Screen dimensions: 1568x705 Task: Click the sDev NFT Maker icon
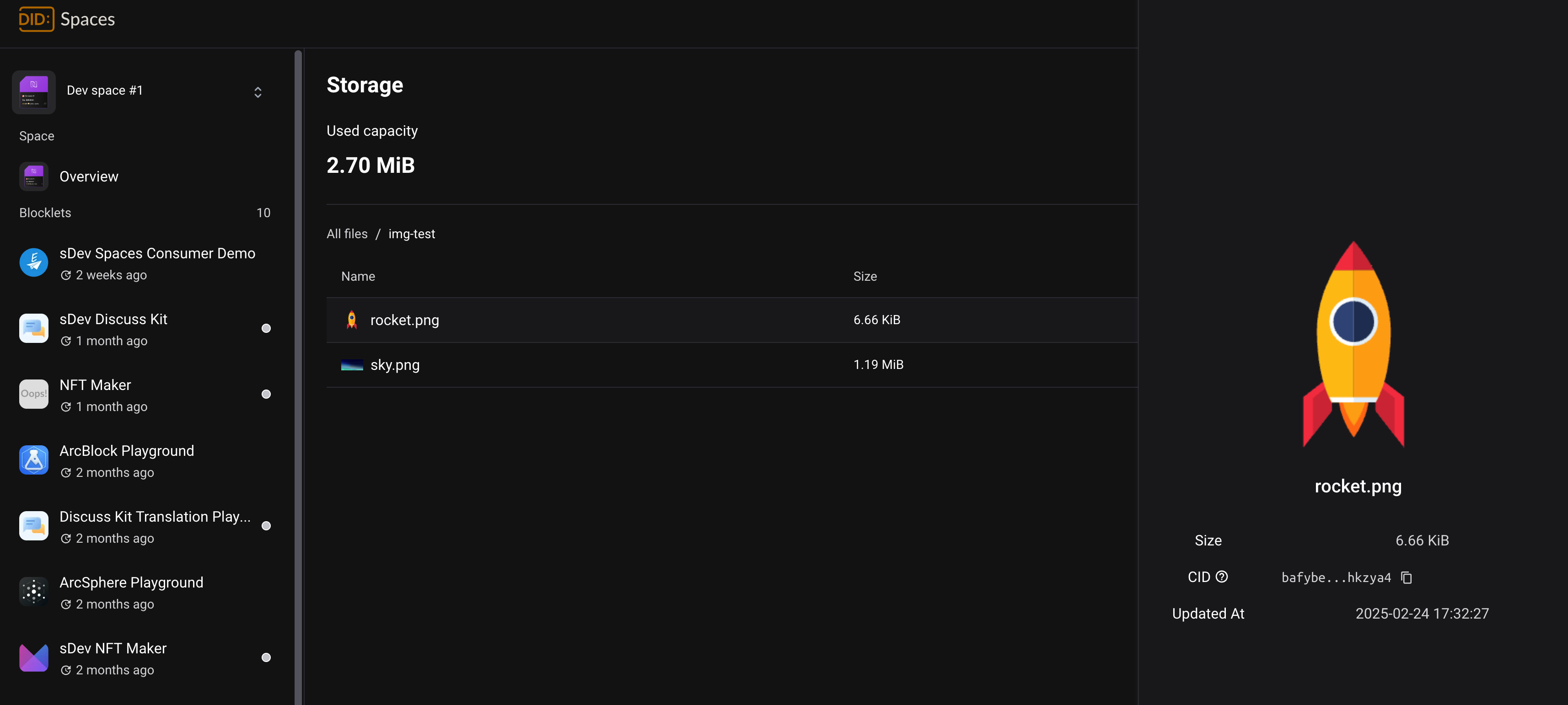(x=33, y=657)
